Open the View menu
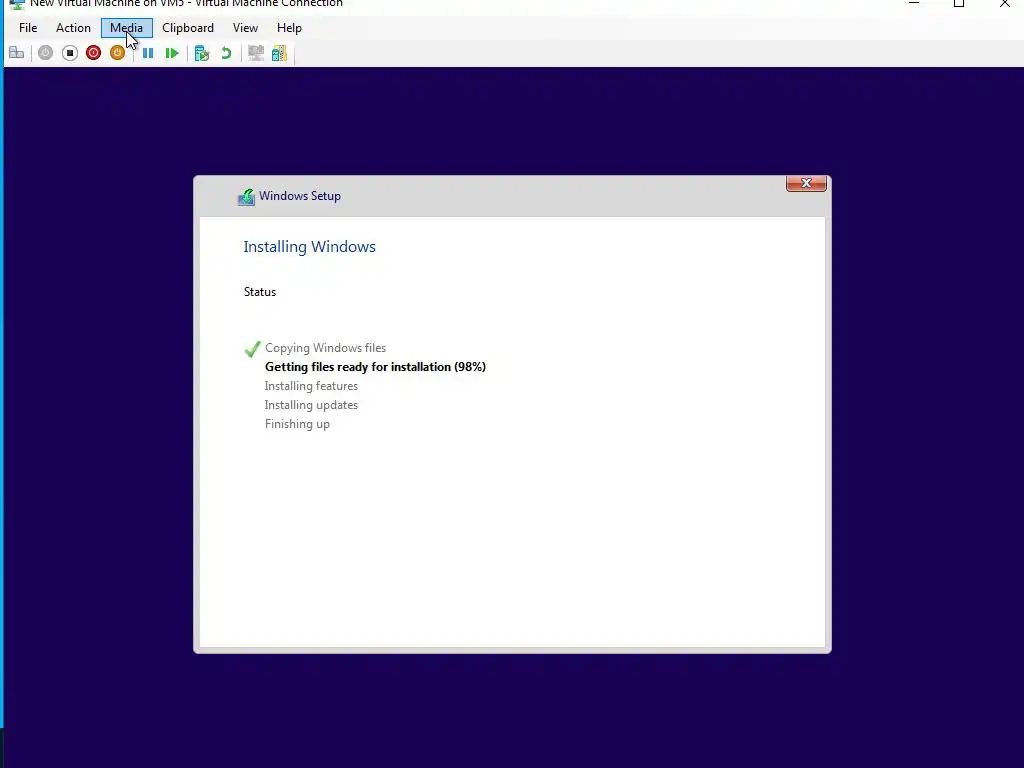The height and width of the screenshot is (768, 1024). click(246, 28)
